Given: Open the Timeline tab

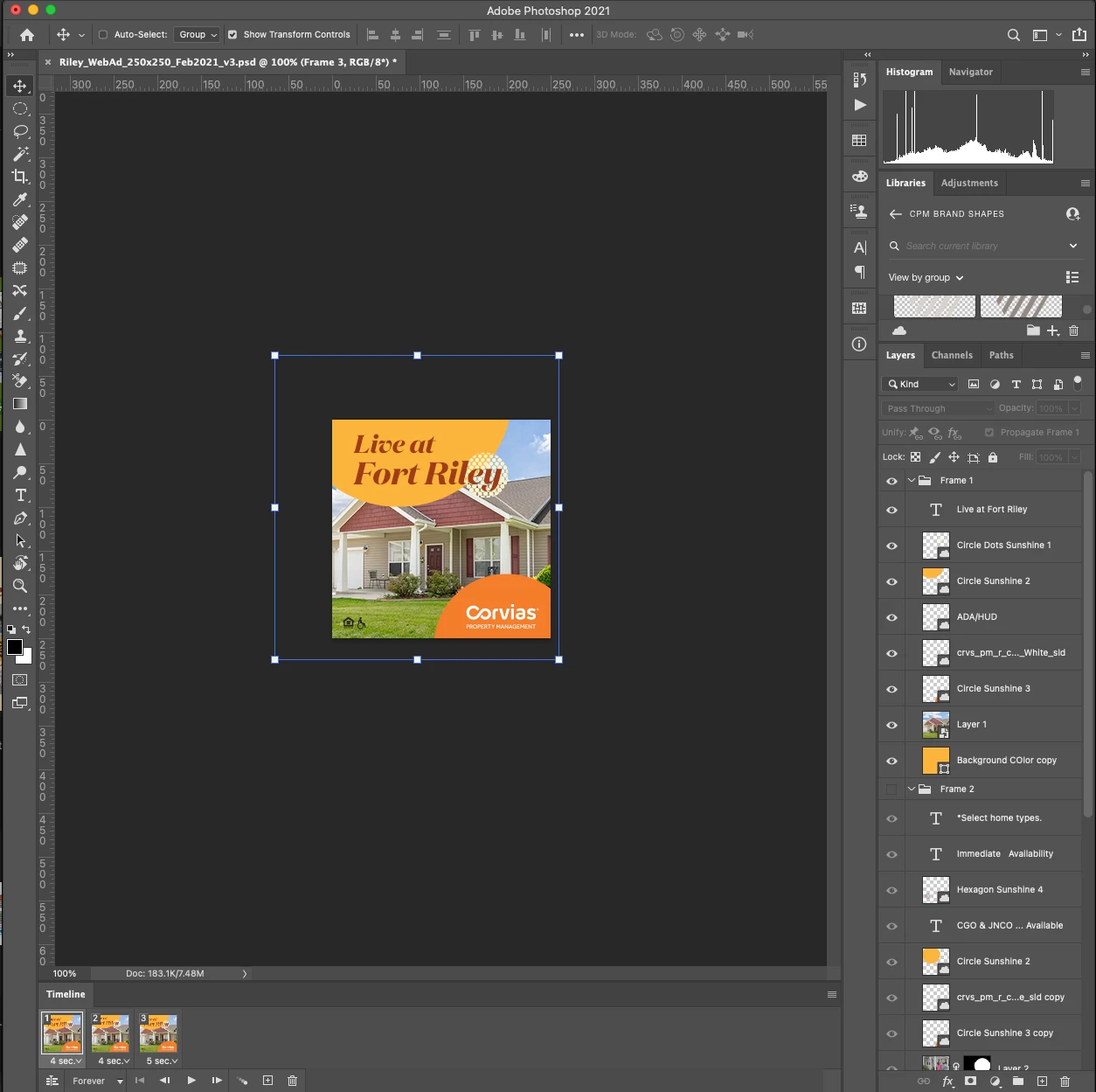Looking at the screenshot, I should pos(66,994).
